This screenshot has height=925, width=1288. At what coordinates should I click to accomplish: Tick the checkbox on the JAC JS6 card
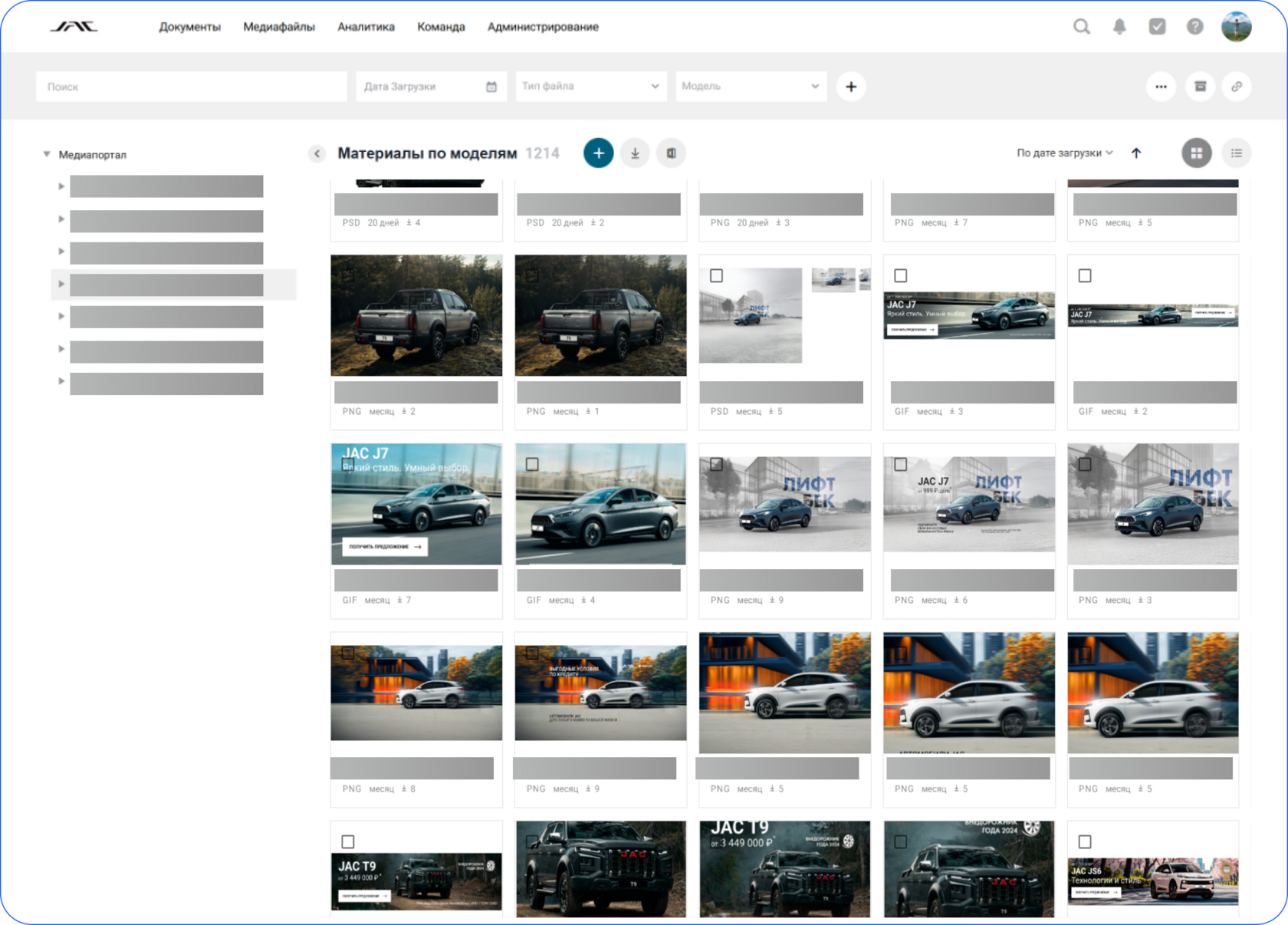(x=1085, y=841)
